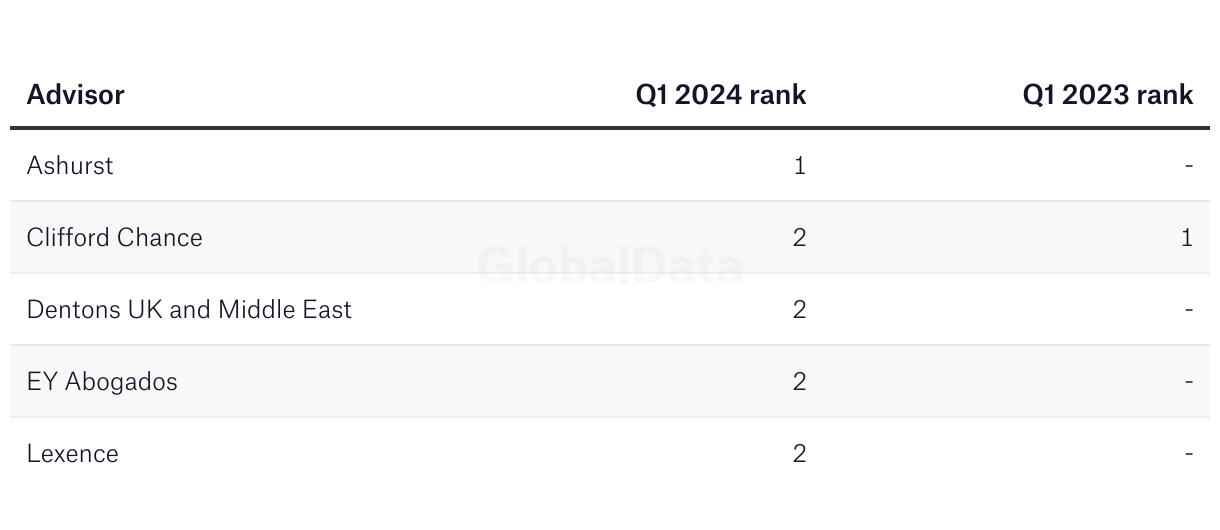Click Lexence's Q1 2023 rank dash

(1189, 454)
